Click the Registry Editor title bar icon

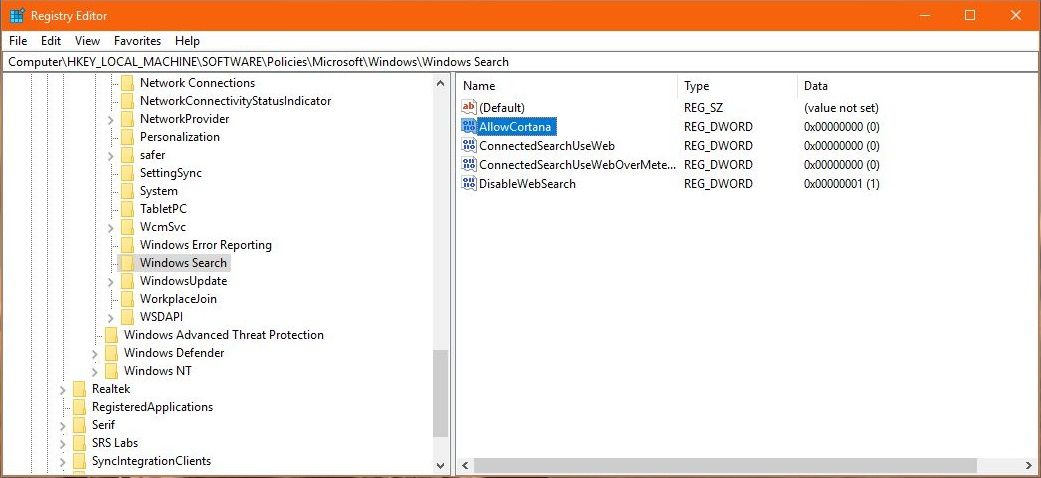[x=17, y=15]
